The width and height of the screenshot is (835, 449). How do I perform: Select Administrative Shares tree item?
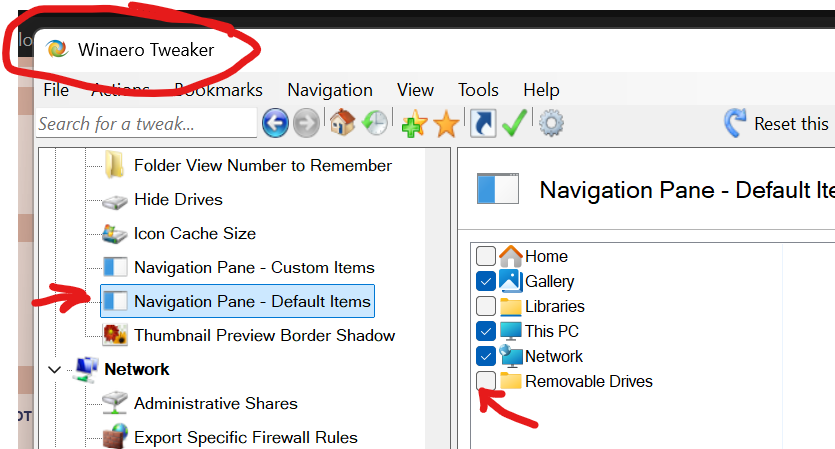(x=216, y=403)
